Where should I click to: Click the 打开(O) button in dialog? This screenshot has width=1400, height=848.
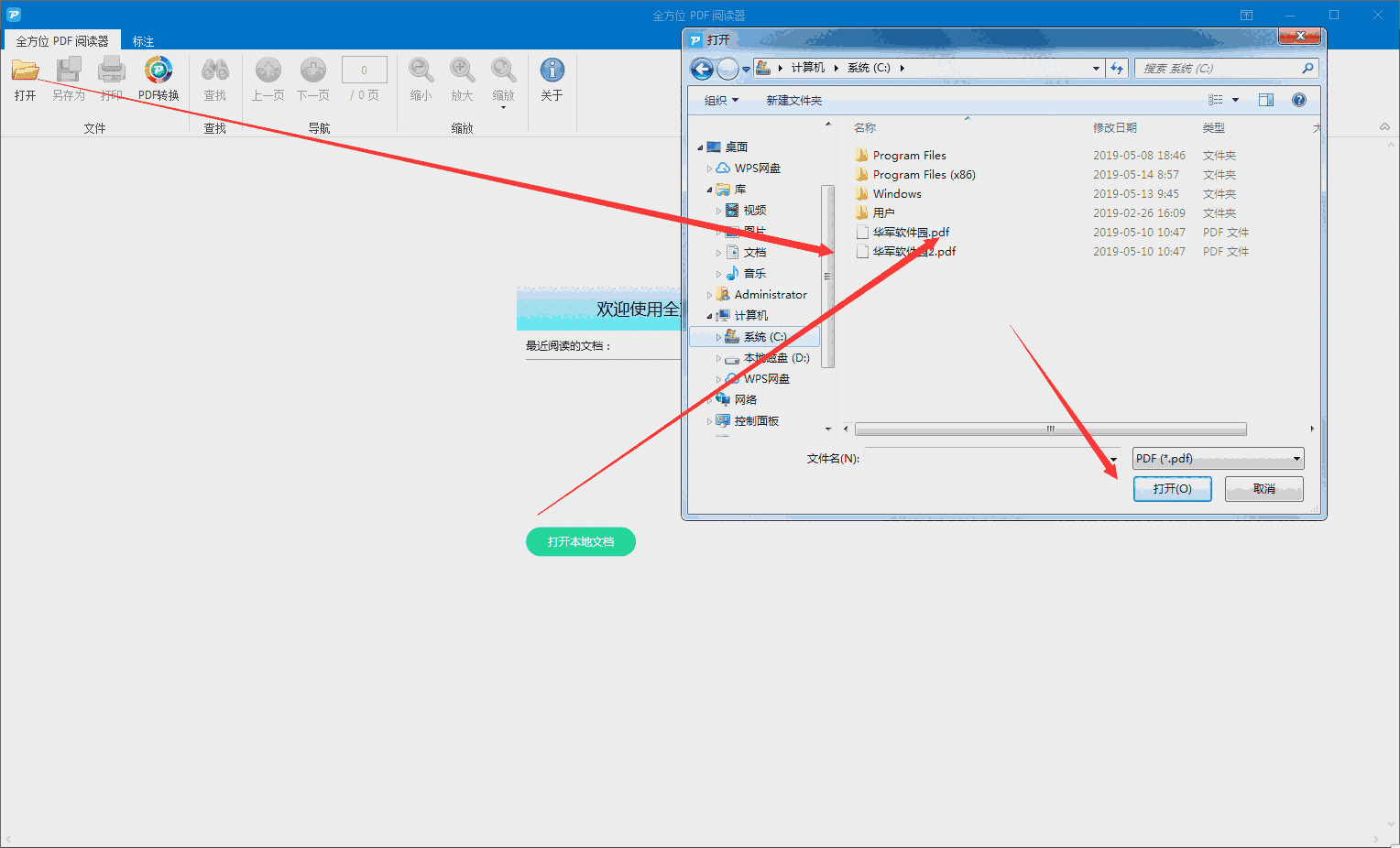pos(1173,489)
